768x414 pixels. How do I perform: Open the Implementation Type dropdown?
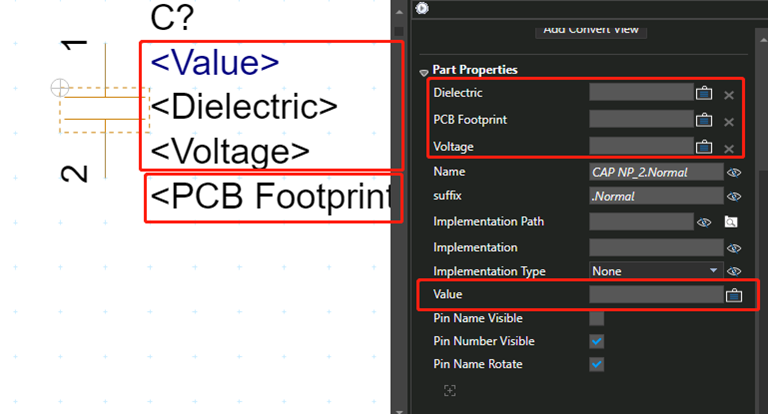coord(655,271)
